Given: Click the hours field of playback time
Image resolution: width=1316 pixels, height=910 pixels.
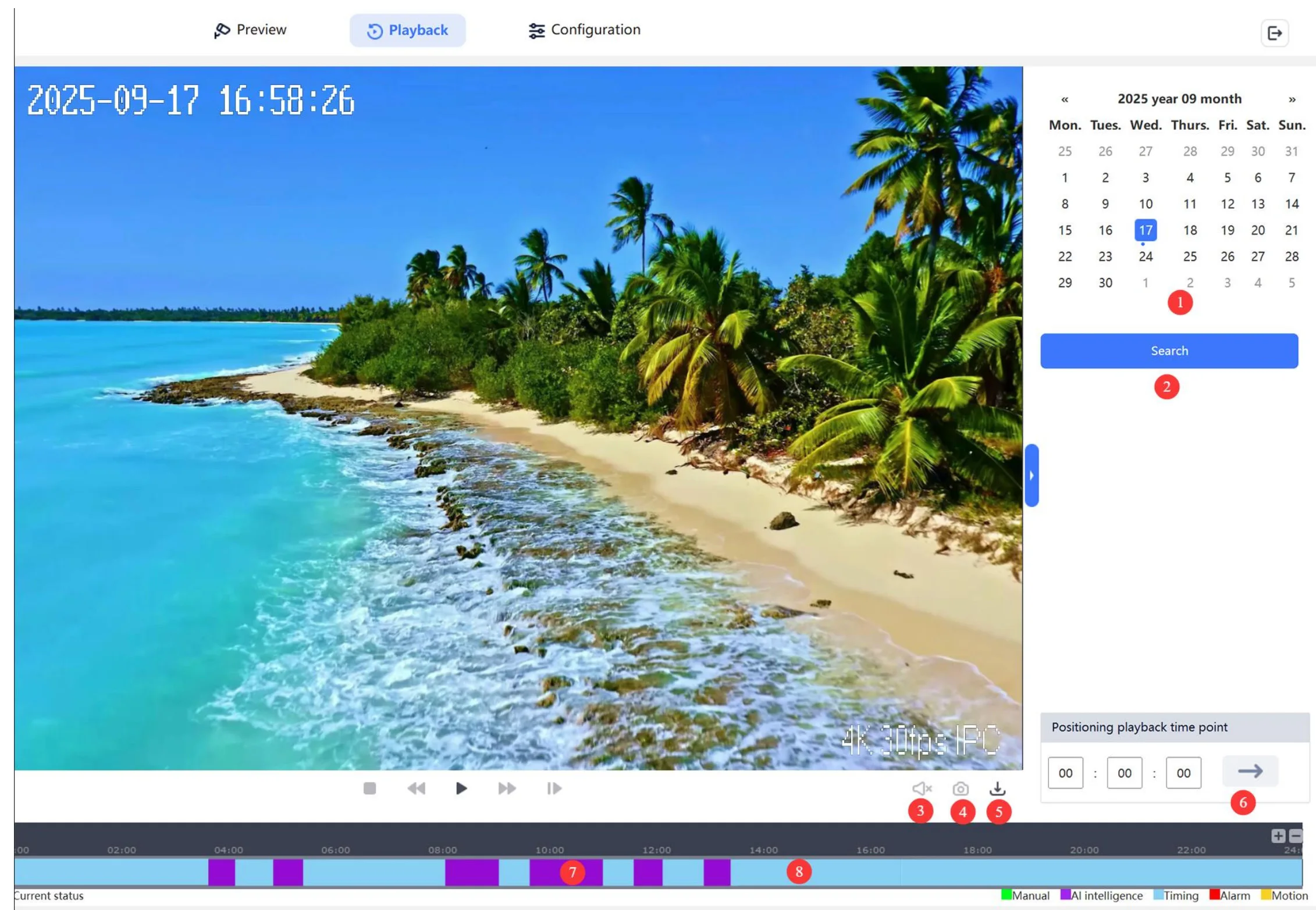Looking at the screenshot, I should coord(1065,773).
